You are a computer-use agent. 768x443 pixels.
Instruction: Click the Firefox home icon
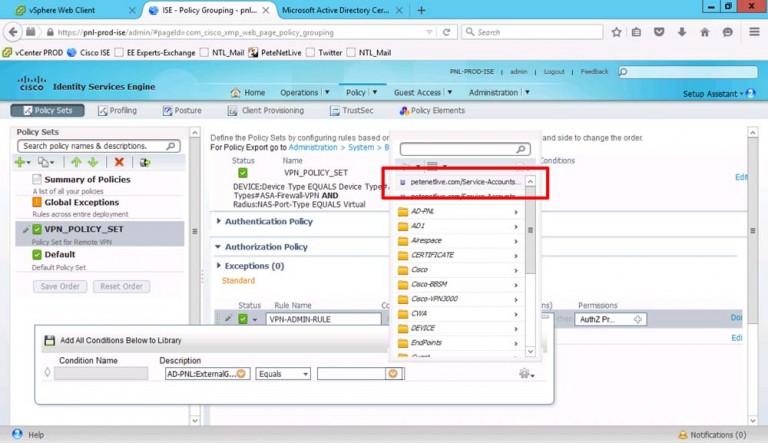pyautogui.click(x=705, y=32)
